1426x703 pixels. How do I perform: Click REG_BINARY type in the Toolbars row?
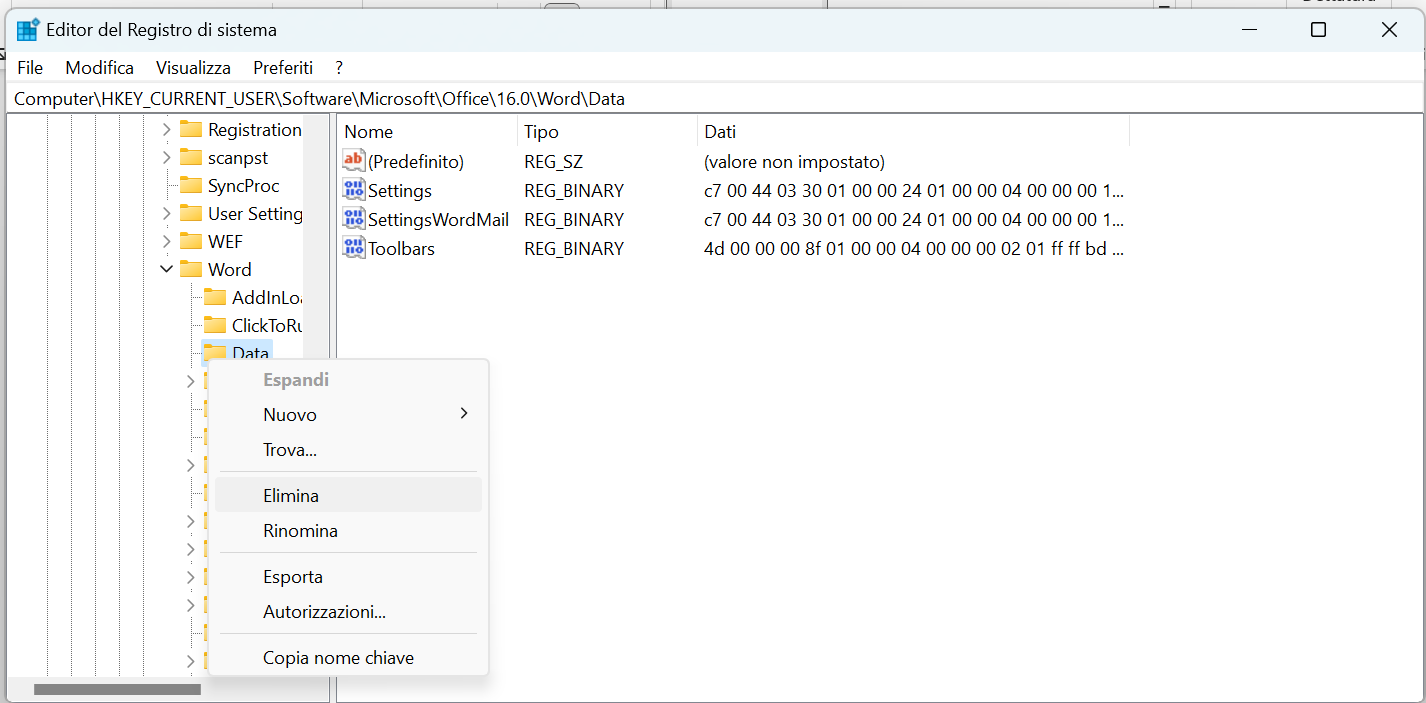click(574, 248)
